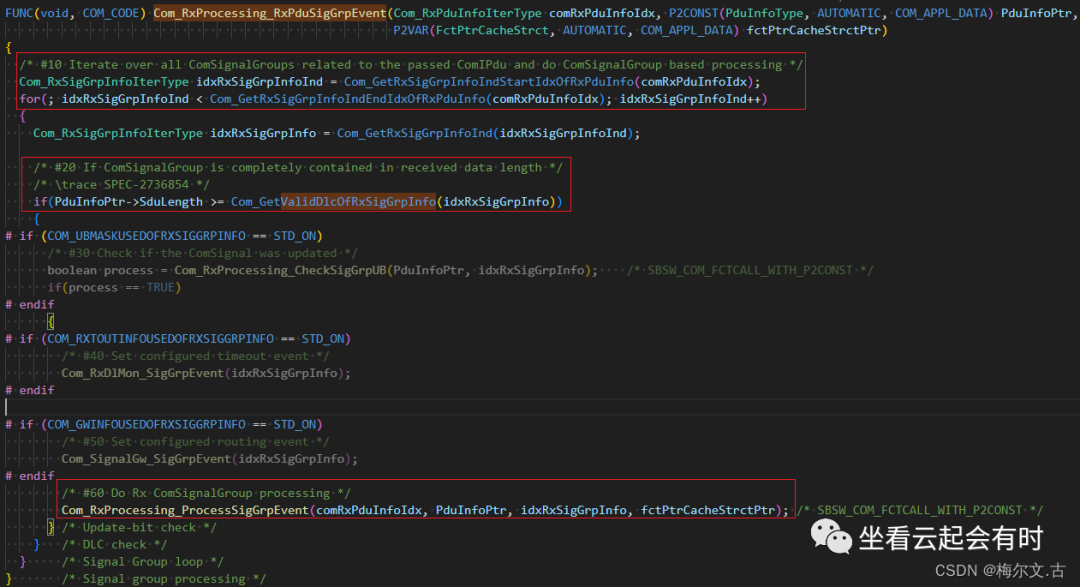The image size is (1080, 587).
Task: Click the '#20 If ComSignalGroup is completely contained' comment
Action: coord(298,167)
